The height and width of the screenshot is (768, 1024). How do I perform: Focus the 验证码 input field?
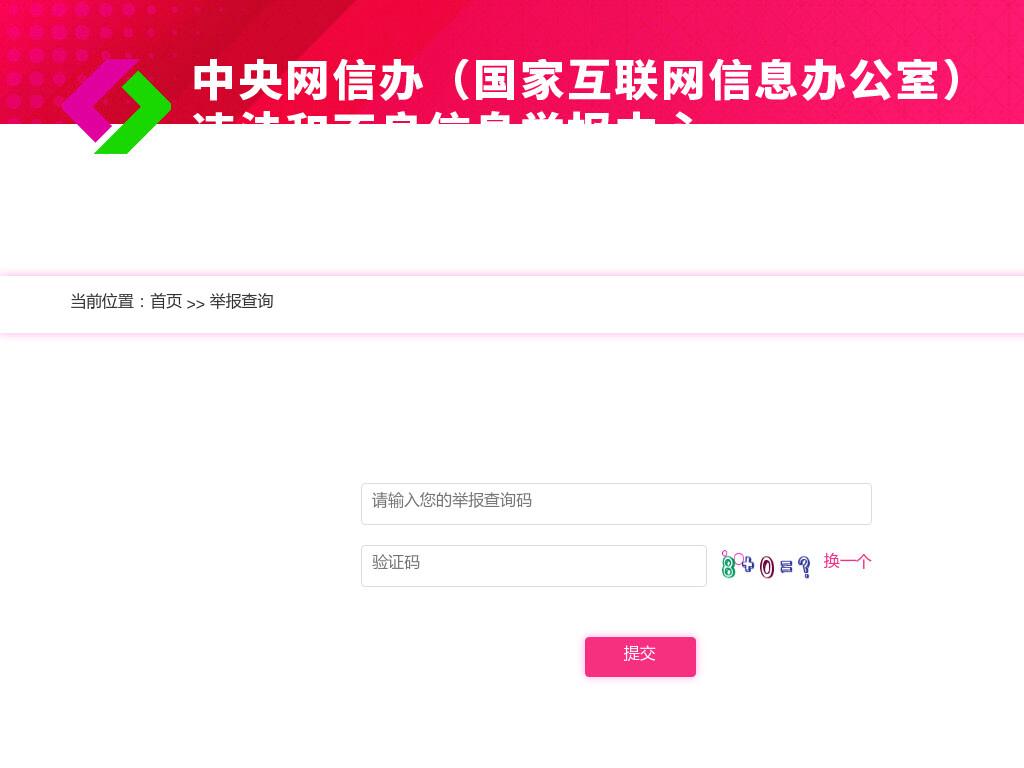coord(534,566)
